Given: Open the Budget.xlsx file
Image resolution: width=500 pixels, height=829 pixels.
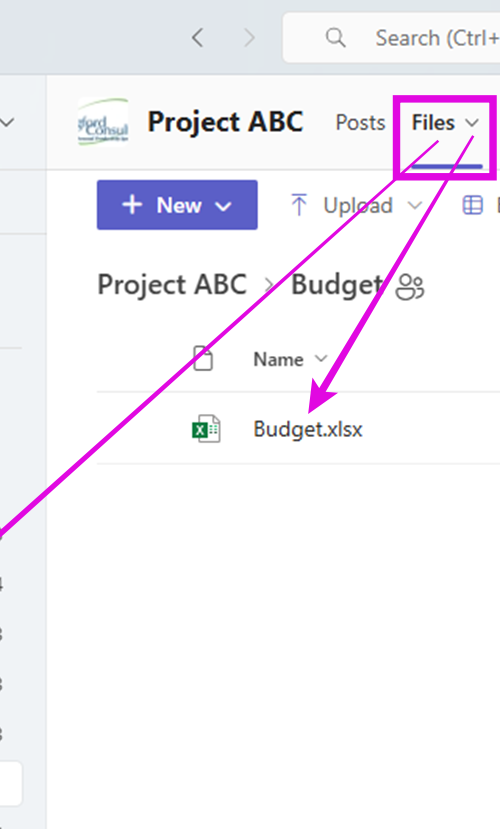Looking at the screenshot, I should pyautogui.click(x=308, y=429).
